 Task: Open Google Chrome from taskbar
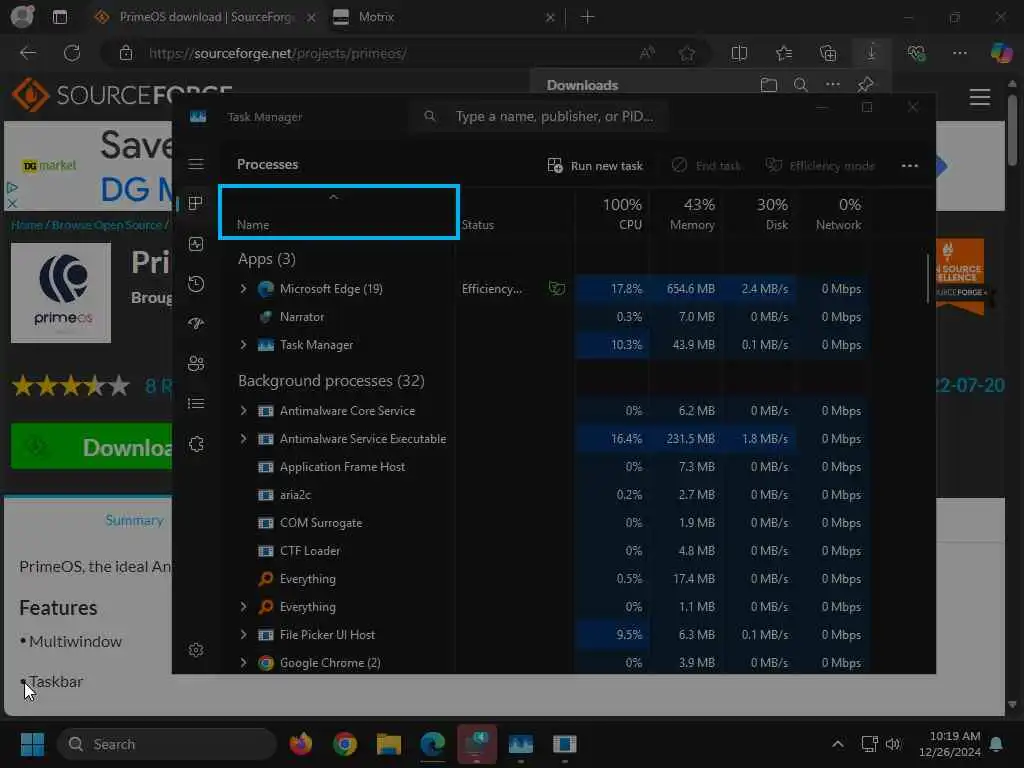click(x=345, y=744)
